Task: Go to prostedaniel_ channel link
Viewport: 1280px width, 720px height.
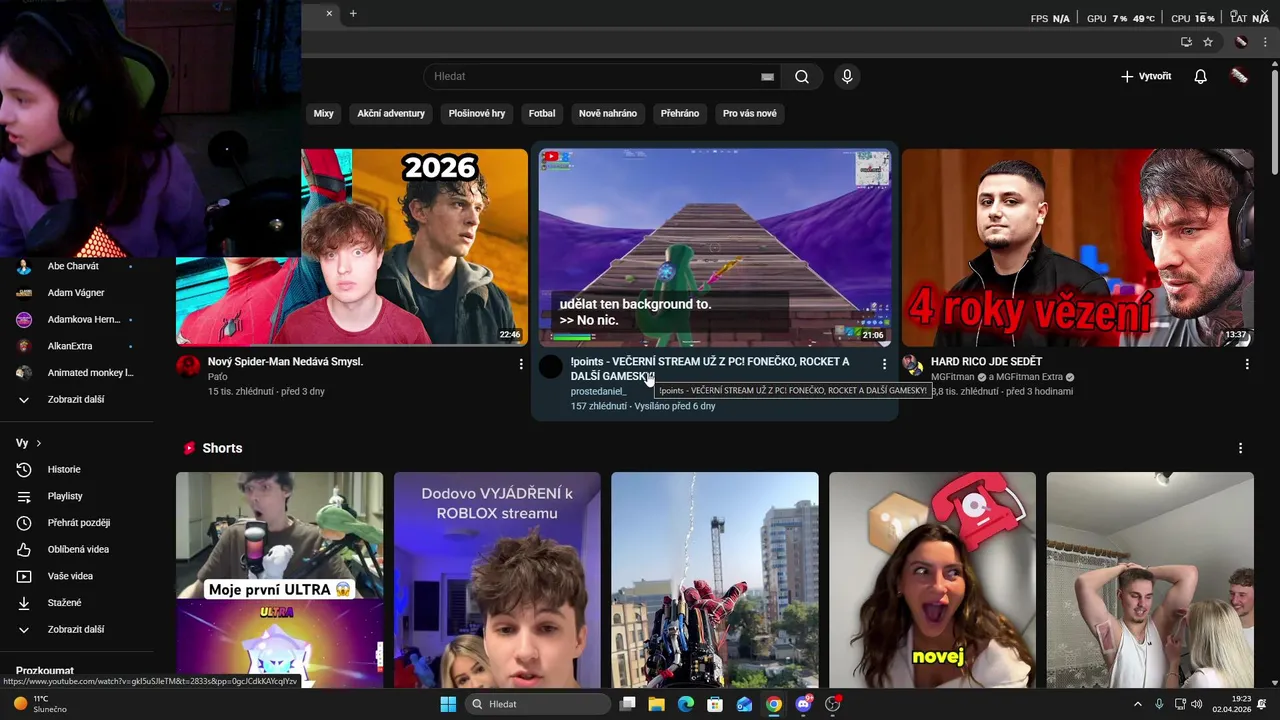Action: click(x=598, y=391)
